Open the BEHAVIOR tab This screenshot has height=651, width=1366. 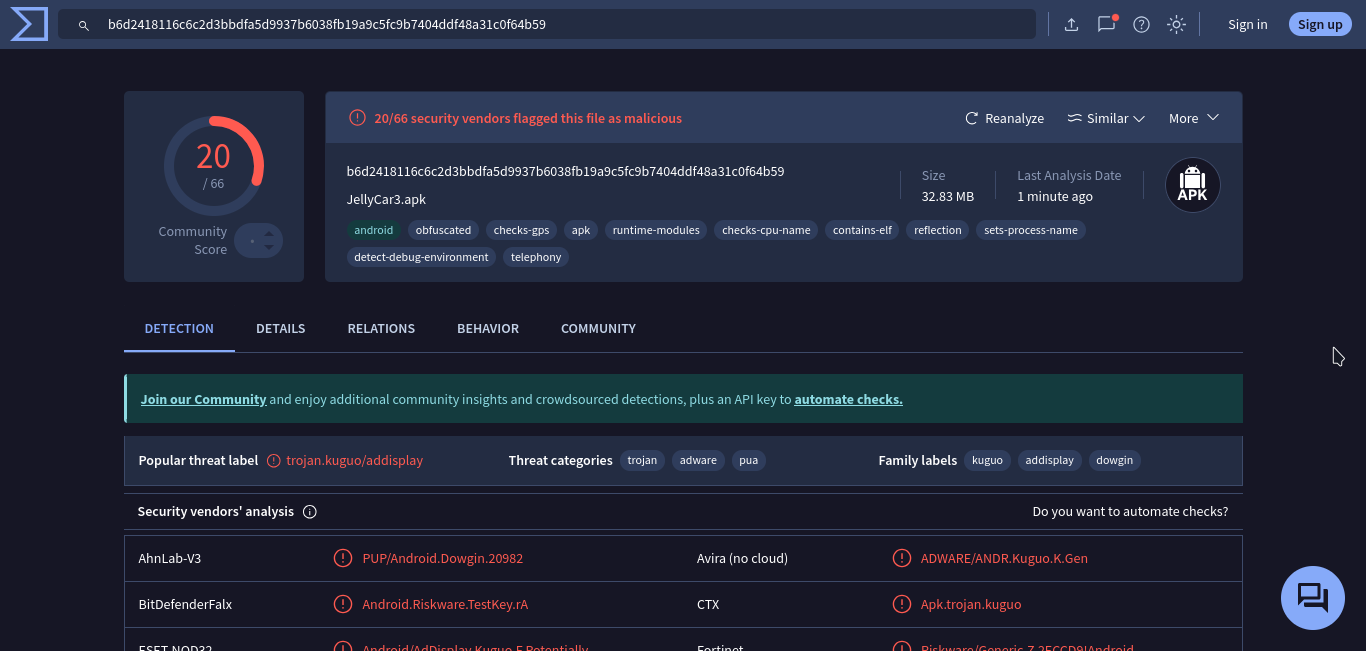click(488, 328)
